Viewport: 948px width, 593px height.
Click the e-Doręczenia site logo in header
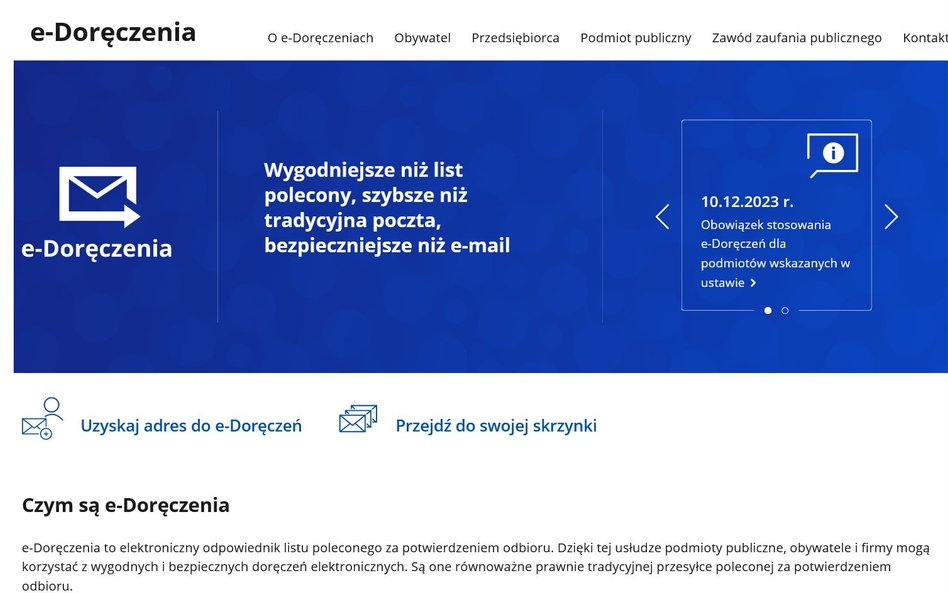tap(113, 33)
